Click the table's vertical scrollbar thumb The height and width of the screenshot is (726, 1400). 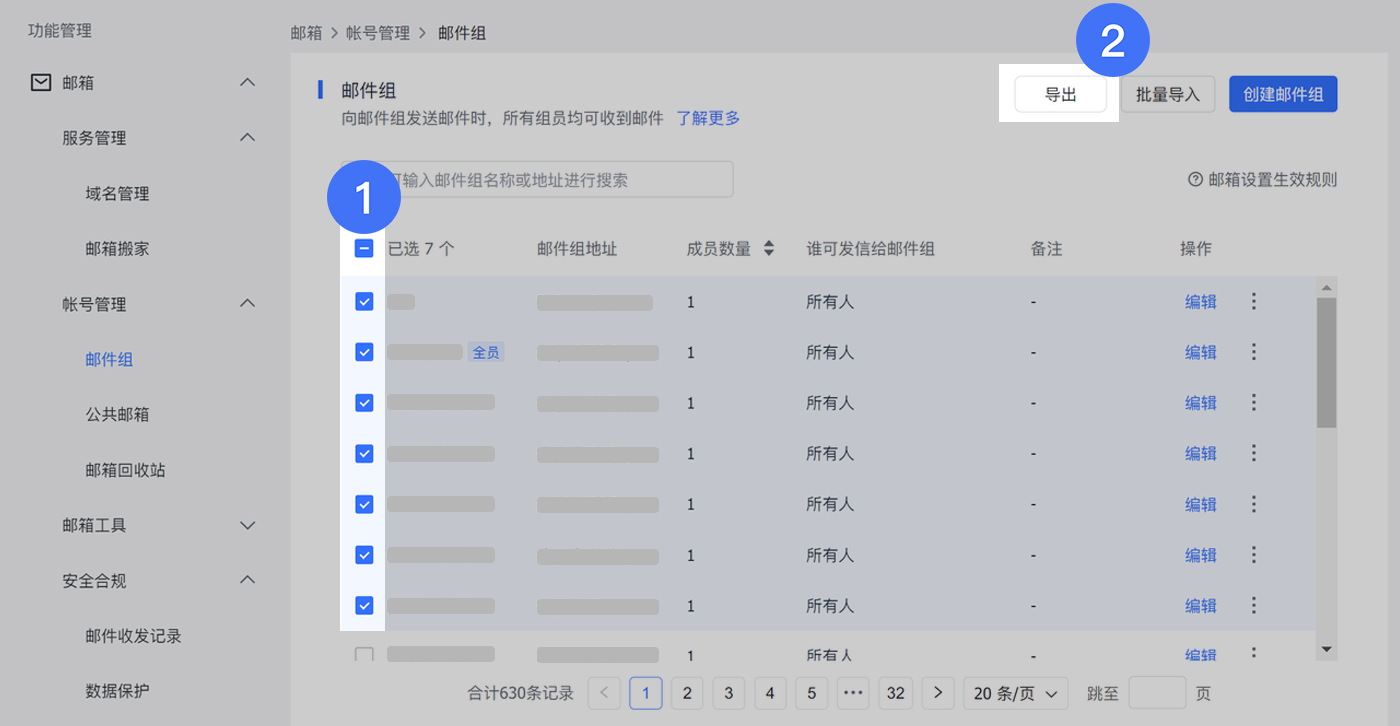pos(1326,360)
